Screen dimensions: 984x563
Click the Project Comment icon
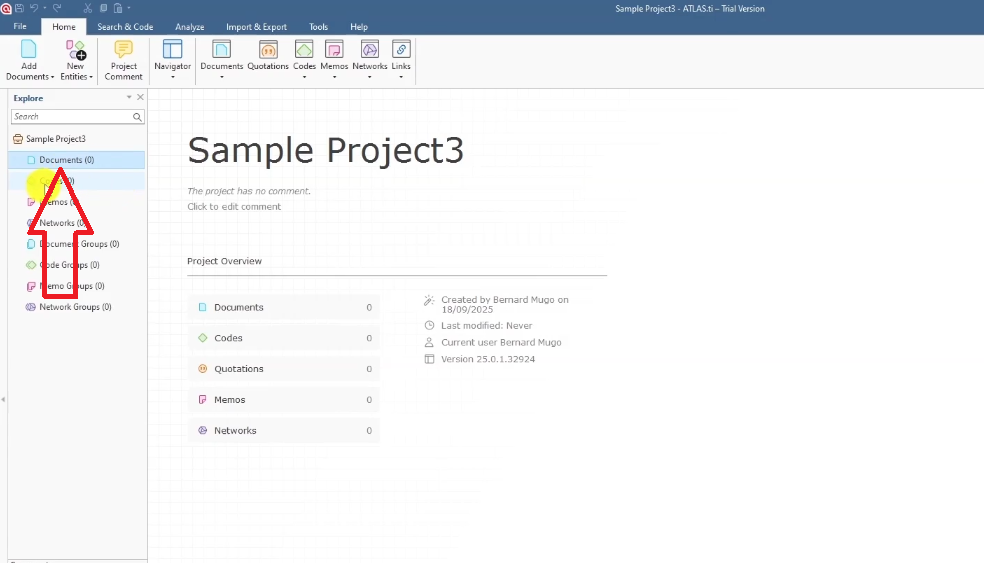[124, 51]
